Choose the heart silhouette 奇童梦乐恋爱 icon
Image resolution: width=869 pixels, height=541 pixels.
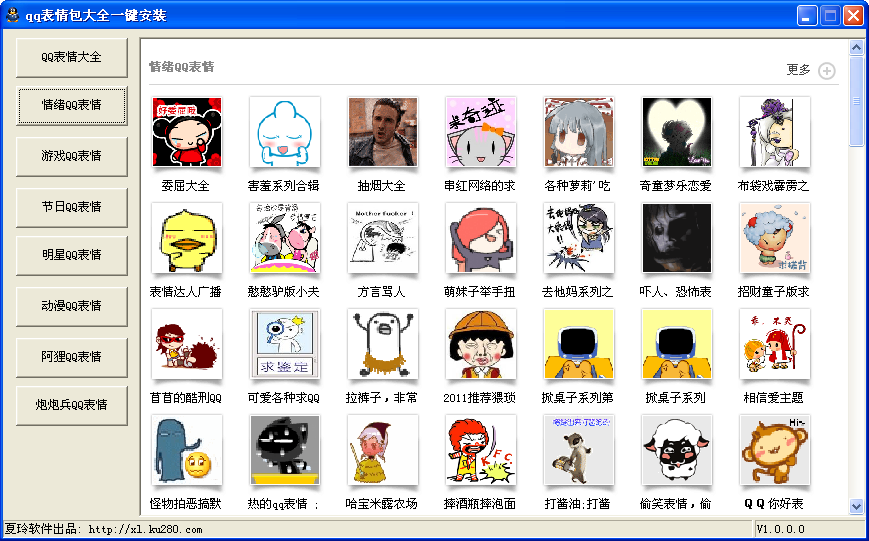tap(677, 132)
